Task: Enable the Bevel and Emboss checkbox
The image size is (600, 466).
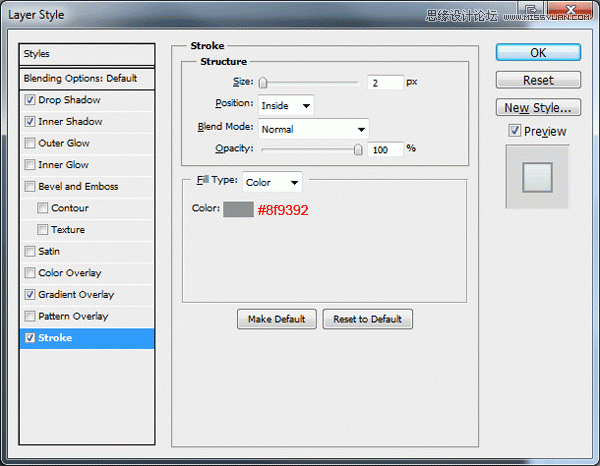Action: coord(30,186)
